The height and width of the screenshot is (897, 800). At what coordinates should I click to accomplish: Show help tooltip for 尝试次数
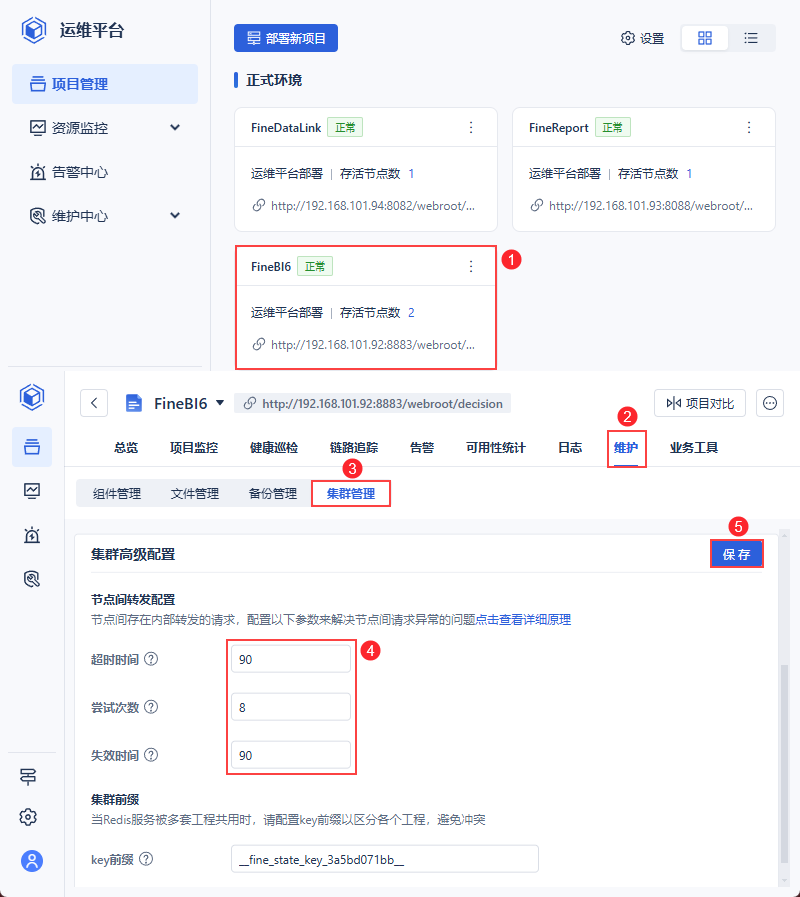[x=151, y=707]
